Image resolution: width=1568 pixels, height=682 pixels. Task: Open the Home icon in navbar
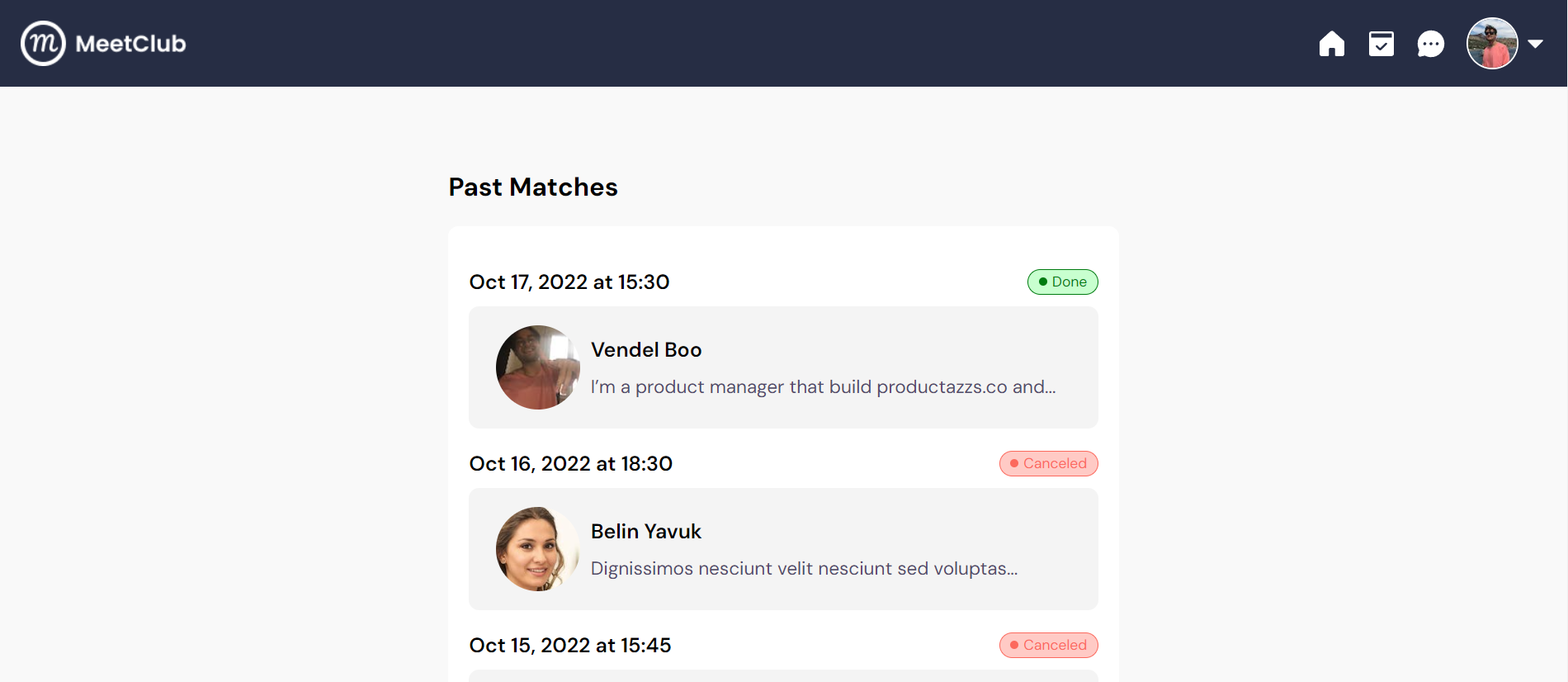[x=1331, y=44]
